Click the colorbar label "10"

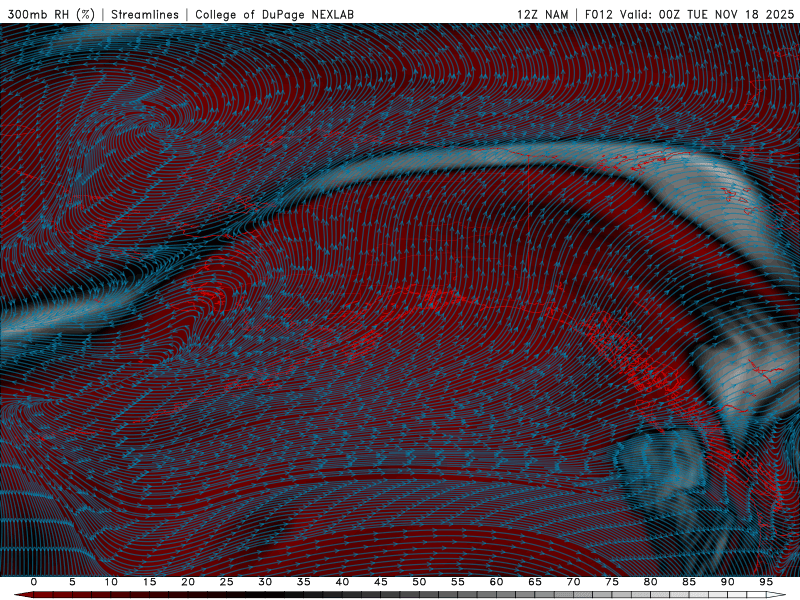(111, 582)
